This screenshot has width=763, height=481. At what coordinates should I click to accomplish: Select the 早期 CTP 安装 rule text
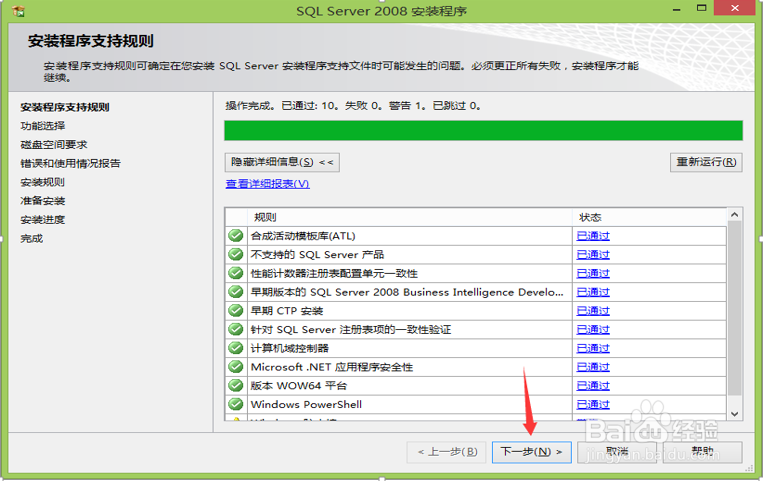click(287, 311)
